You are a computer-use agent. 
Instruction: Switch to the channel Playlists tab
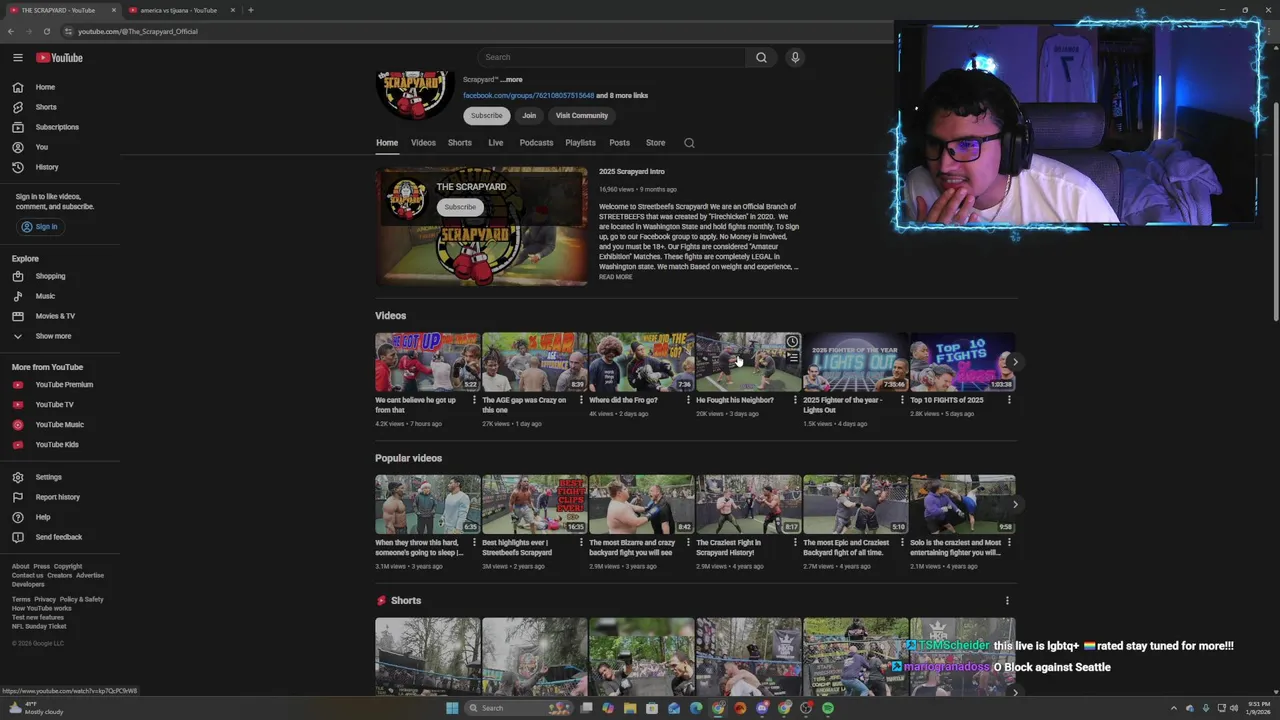580,143
